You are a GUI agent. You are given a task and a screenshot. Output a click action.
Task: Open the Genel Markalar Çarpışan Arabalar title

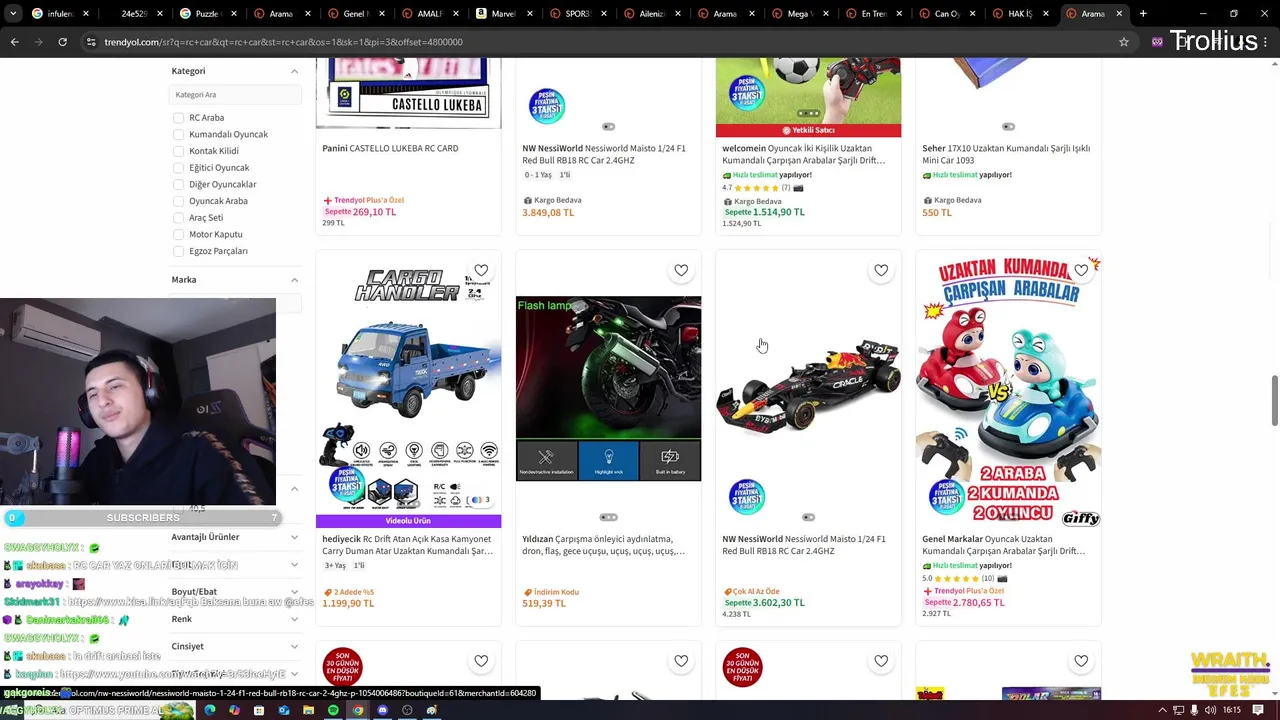click(1004, 545)
